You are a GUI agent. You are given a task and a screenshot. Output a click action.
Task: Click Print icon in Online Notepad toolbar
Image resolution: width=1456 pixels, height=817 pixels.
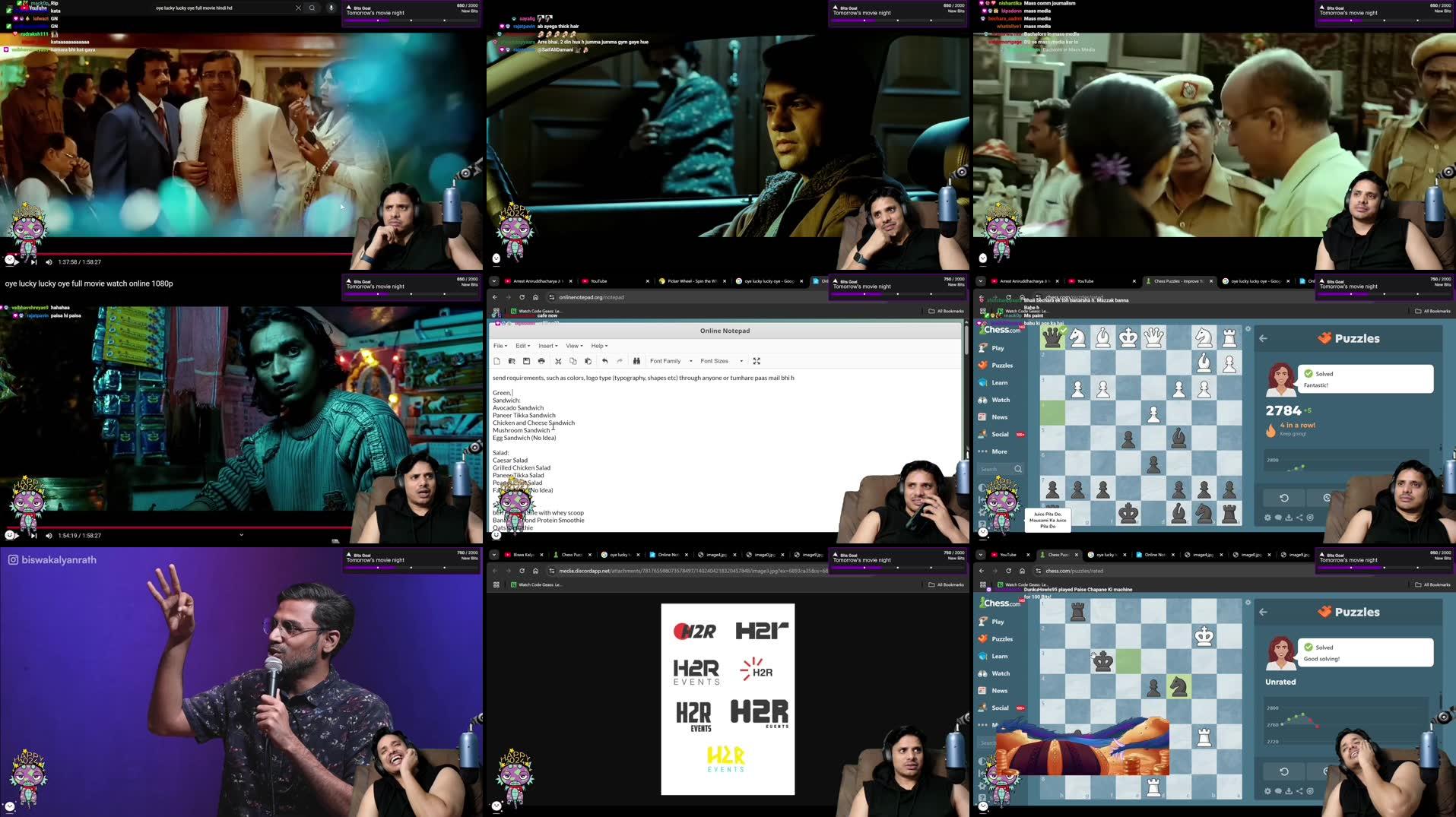541,361
